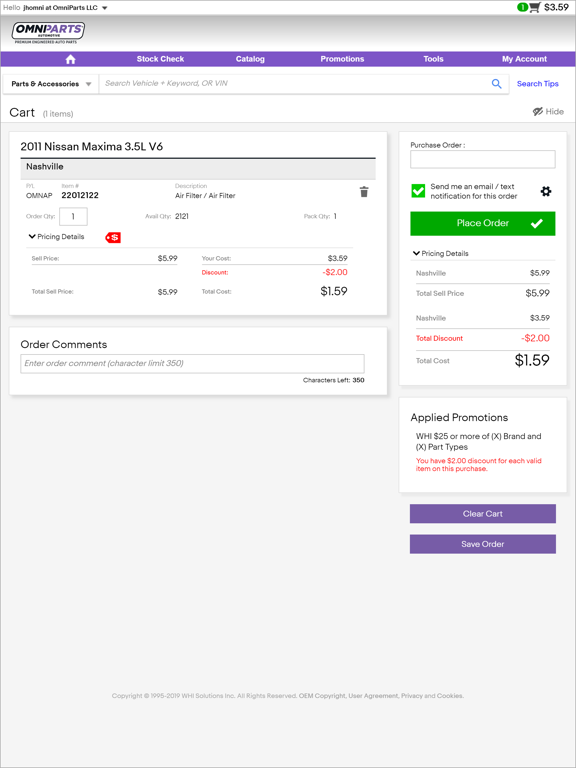Click the Characters Left: 350 counter
The width and height of the screenshot is (576, 768).
[334, 380]
